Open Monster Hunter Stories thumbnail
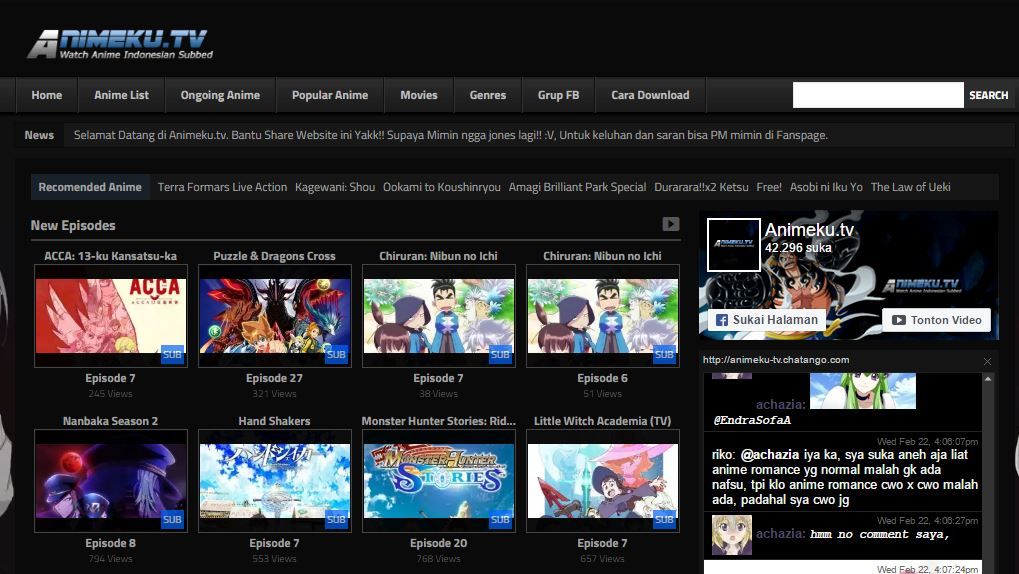This screenshot has height=574, width=1019. point(439,481)
